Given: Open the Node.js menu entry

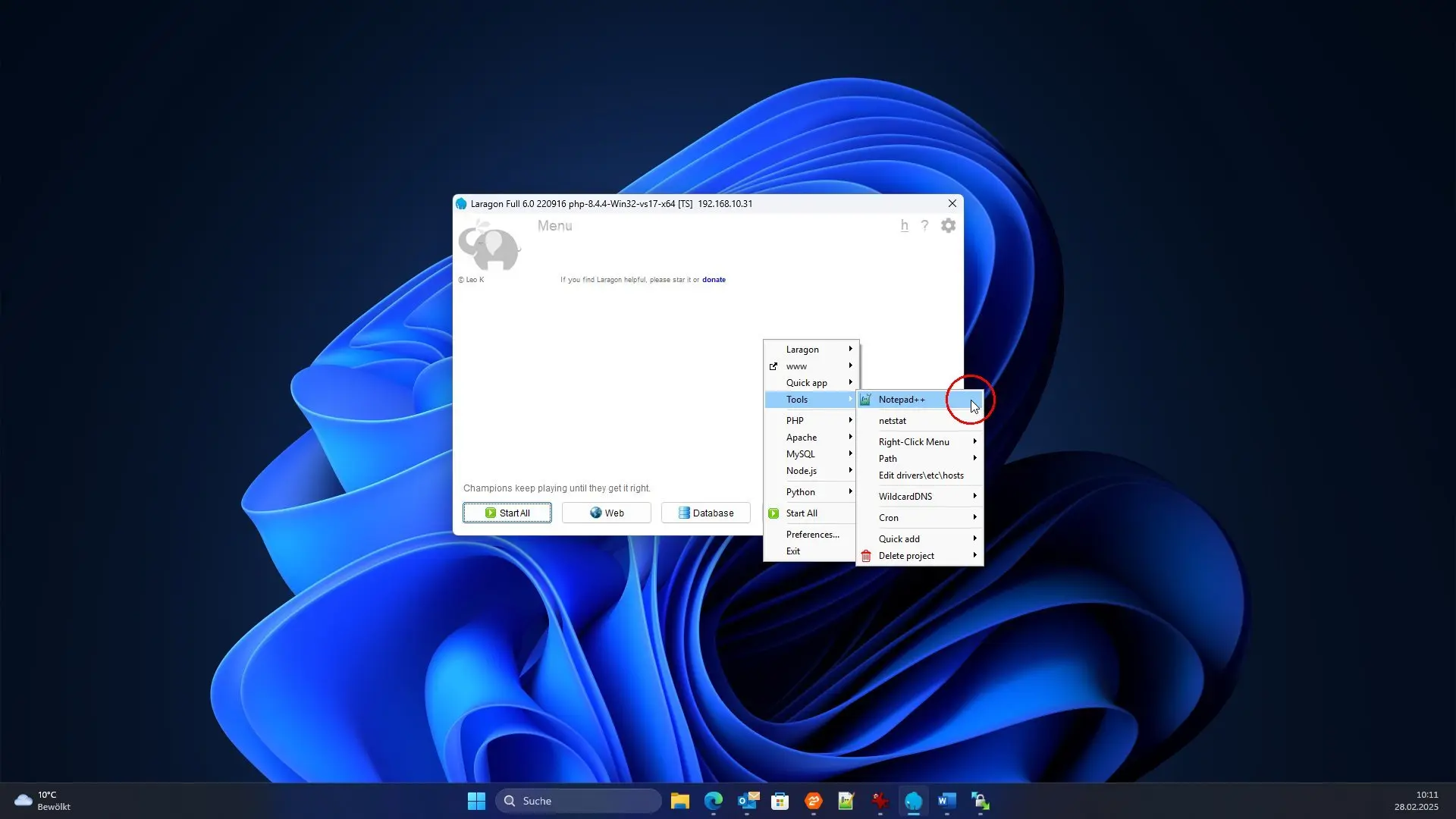Looking at the screenshot, I should coord(811,471).
